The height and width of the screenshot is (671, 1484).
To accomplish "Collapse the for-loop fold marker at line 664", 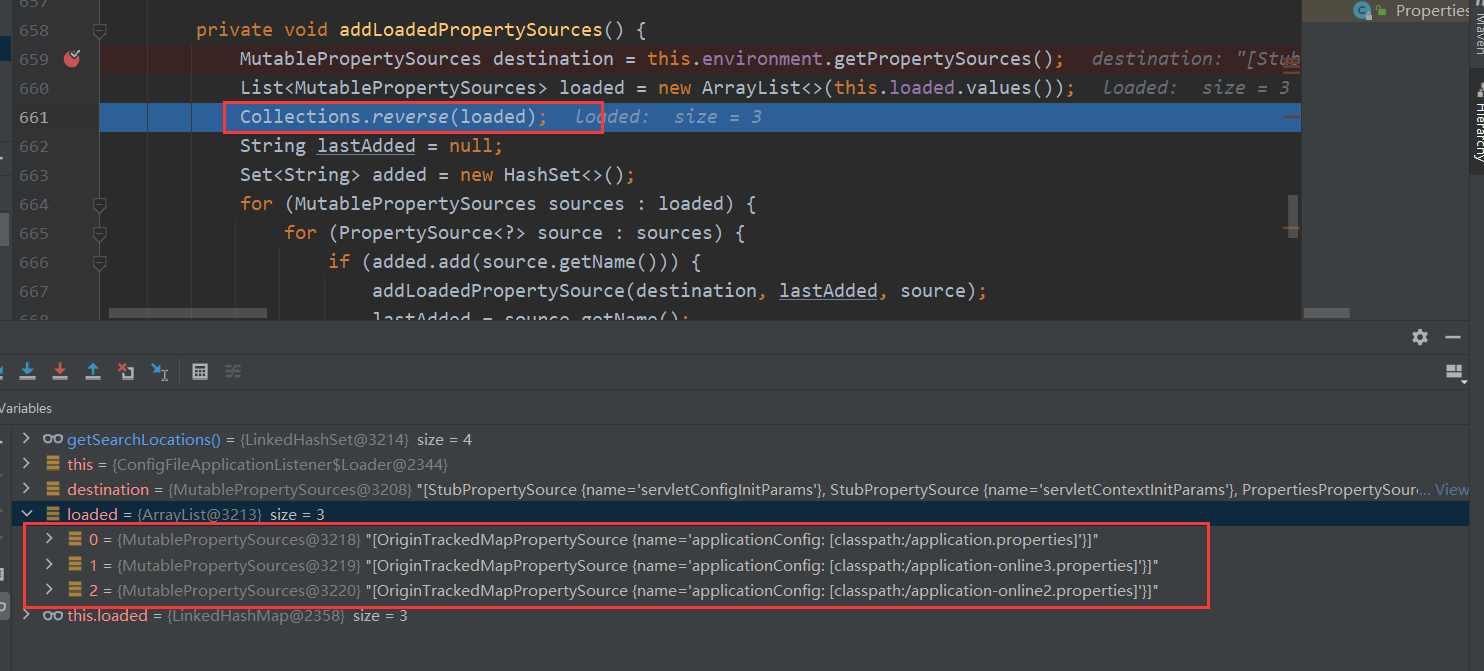I will pyautogui.click(x=99, y=204).
